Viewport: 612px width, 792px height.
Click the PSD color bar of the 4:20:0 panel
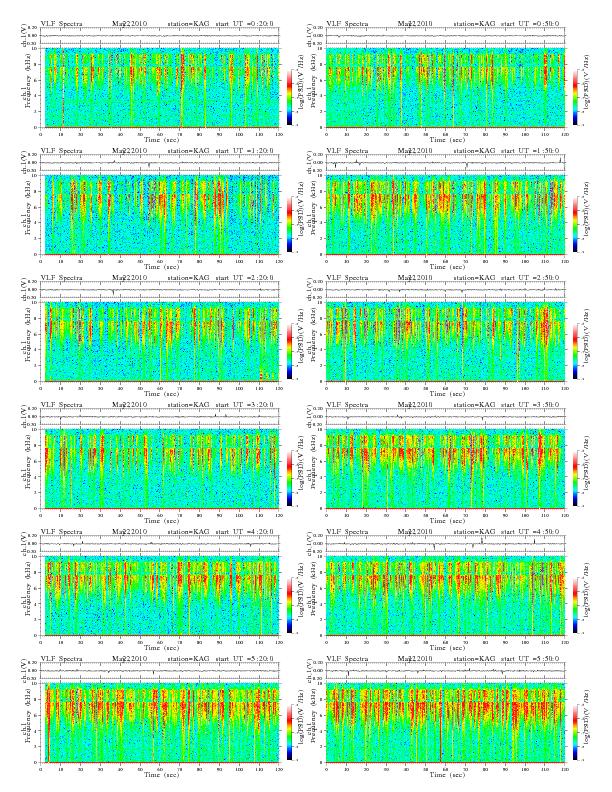pyautogui.click(x=289, y=605)
